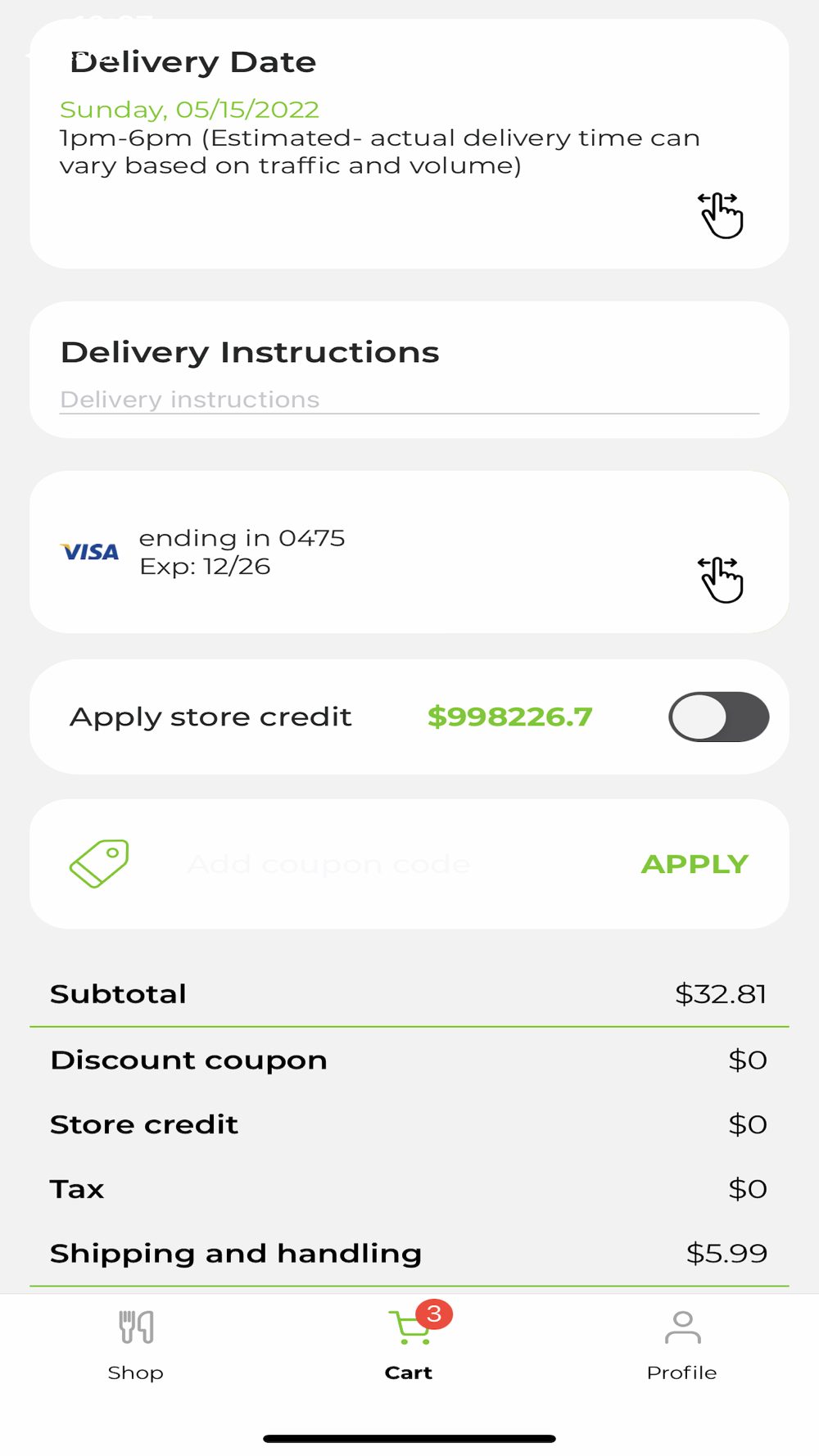This screenshot has height=1456, width=819.
Task: Toggle Apply store credit switch
Action: [719, 717]
